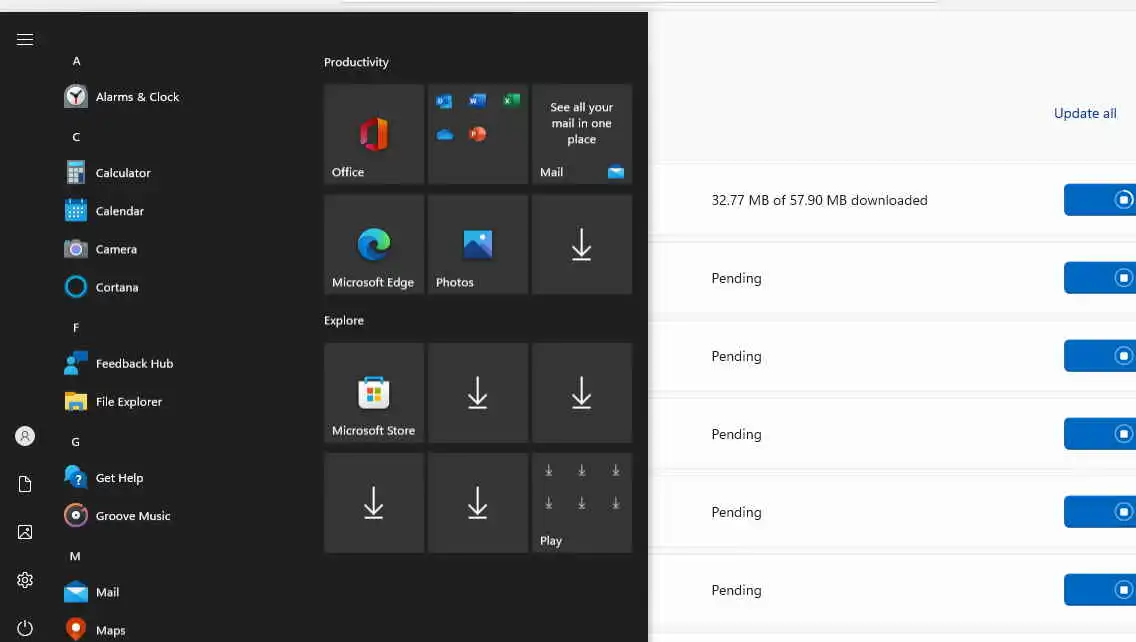Open the Start menu hamburger expand button
Viewport: 1136px width, 642px height.
pos(25,39)
